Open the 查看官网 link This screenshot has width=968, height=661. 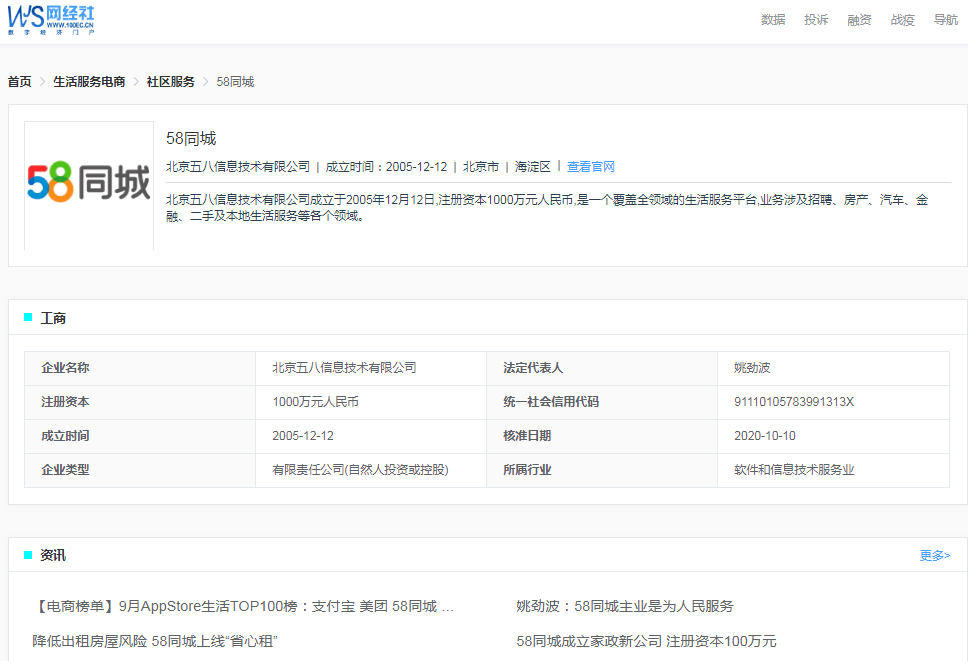591,167
